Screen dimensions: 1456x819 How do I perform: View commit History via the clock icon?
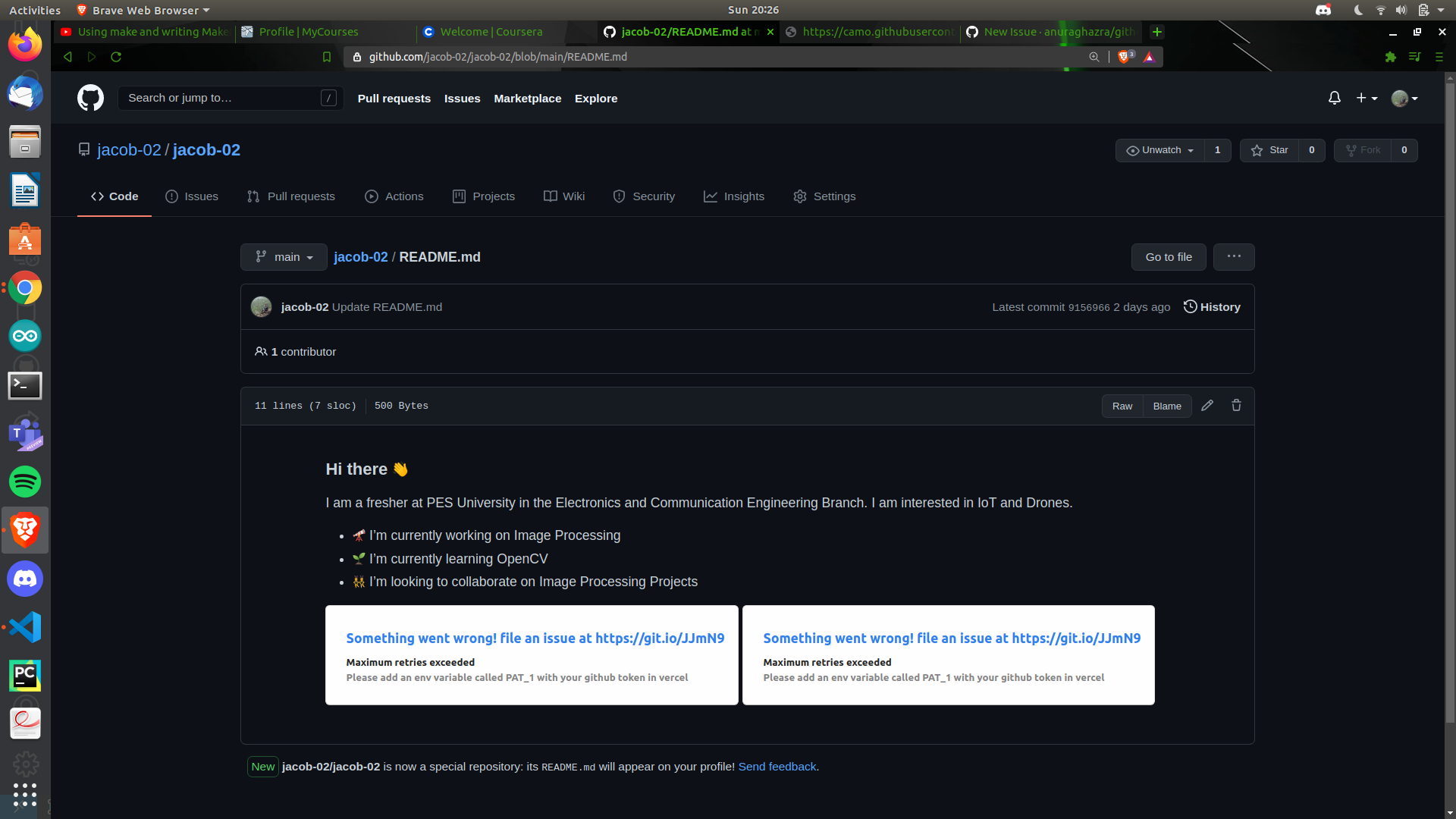[x=1212, y=306]
